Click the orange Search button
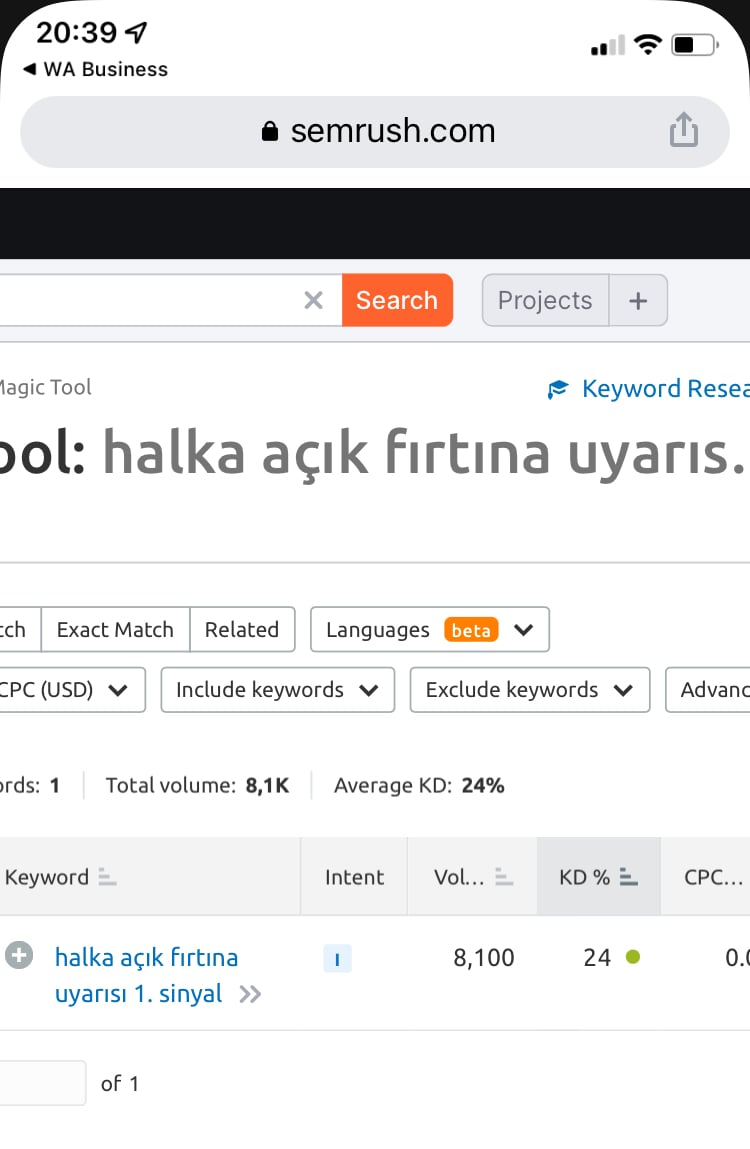 397,300
